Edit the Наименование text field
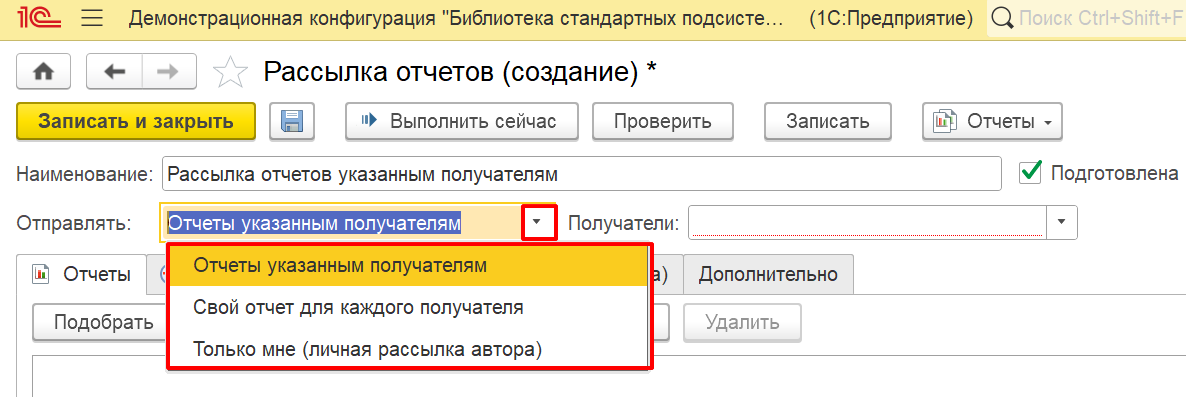 pos(582,174)
